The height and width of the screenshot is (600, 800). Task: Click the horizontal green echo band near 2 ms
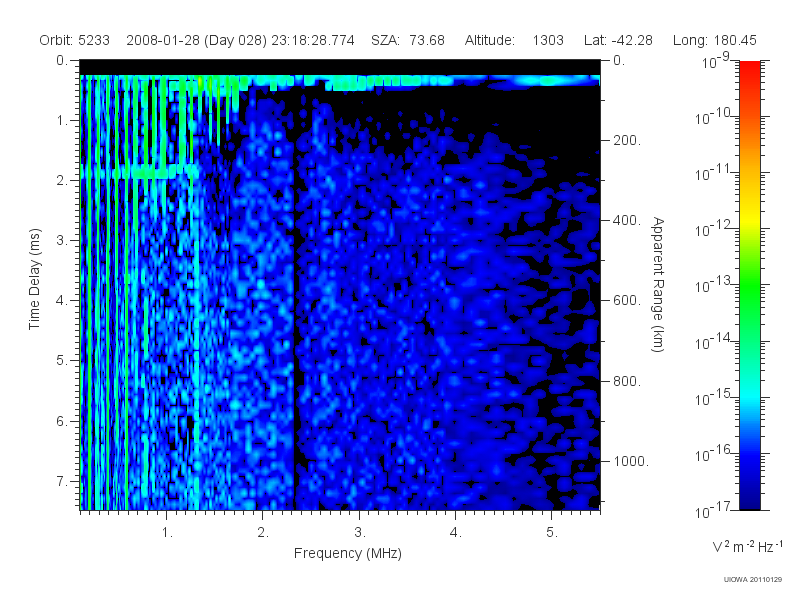(x=140, y=172)
